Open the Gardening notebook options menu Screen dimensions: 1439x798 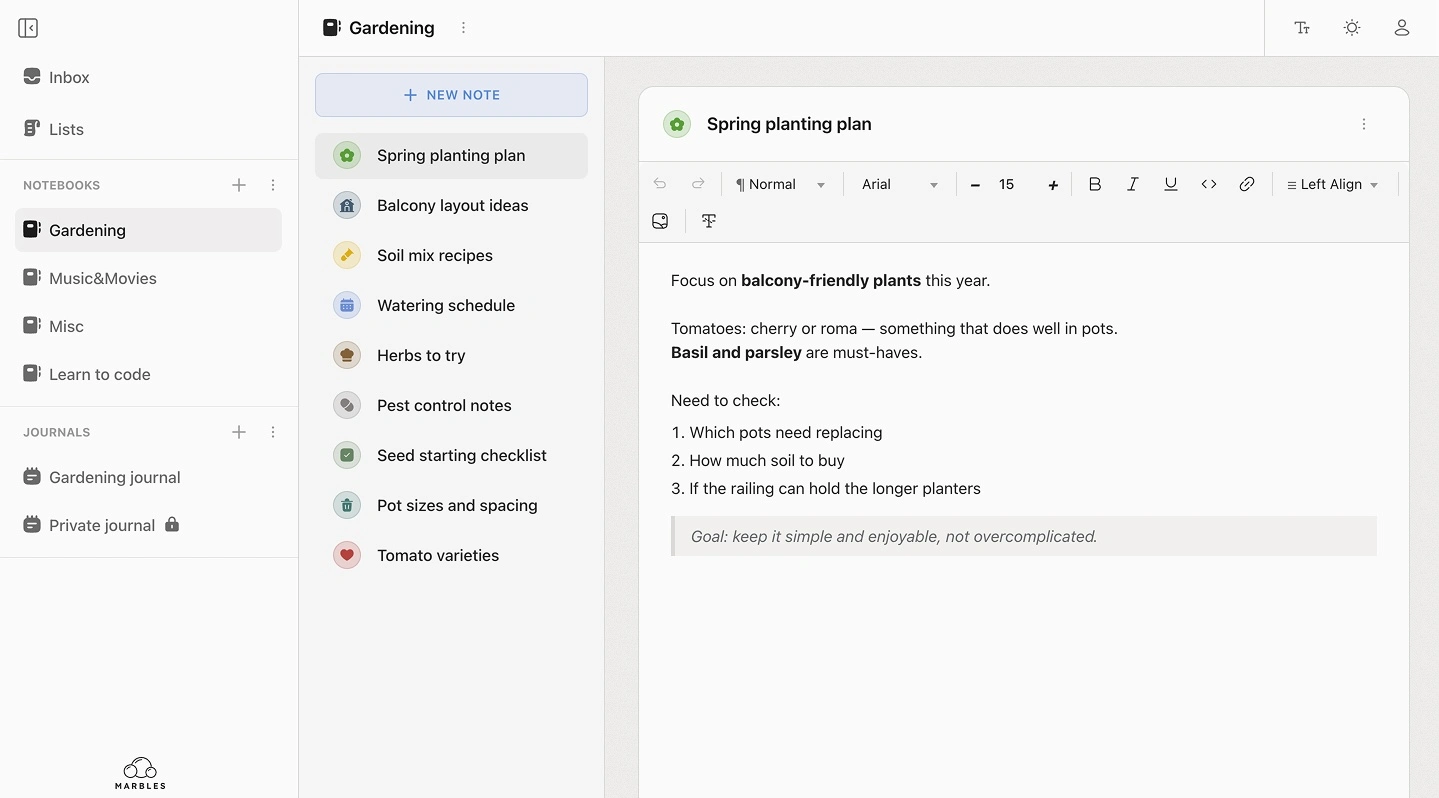463,28
